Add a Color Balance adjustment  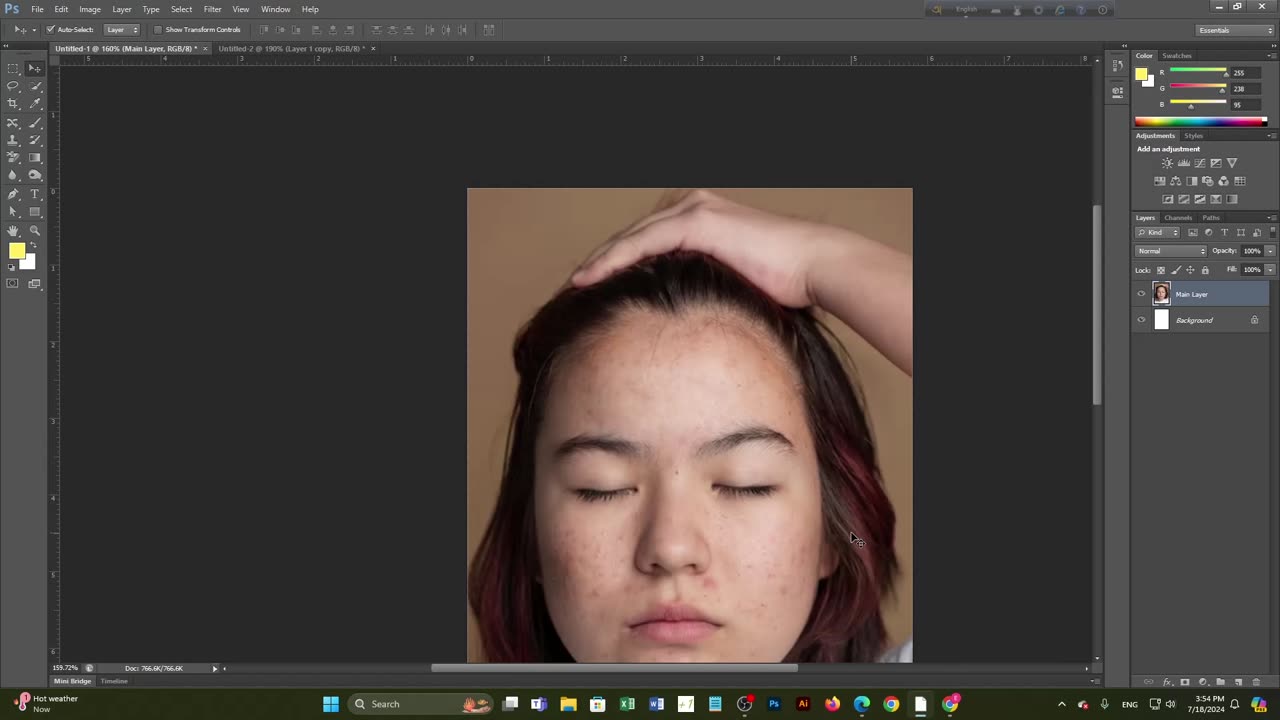coord(1175,181)
